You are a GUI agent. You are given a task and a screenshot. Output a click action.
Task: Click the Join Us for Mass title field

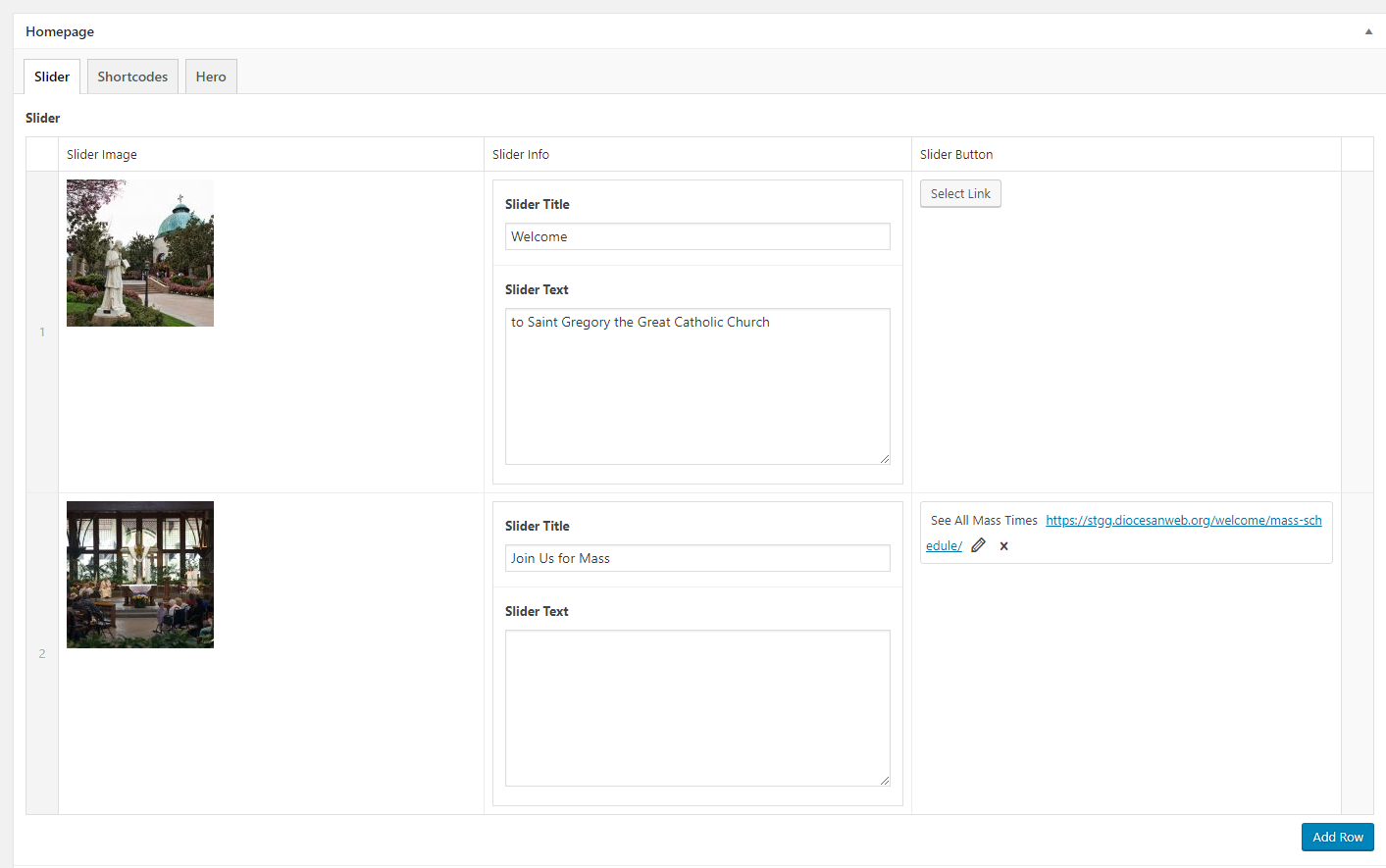click(x=697, y=558)
